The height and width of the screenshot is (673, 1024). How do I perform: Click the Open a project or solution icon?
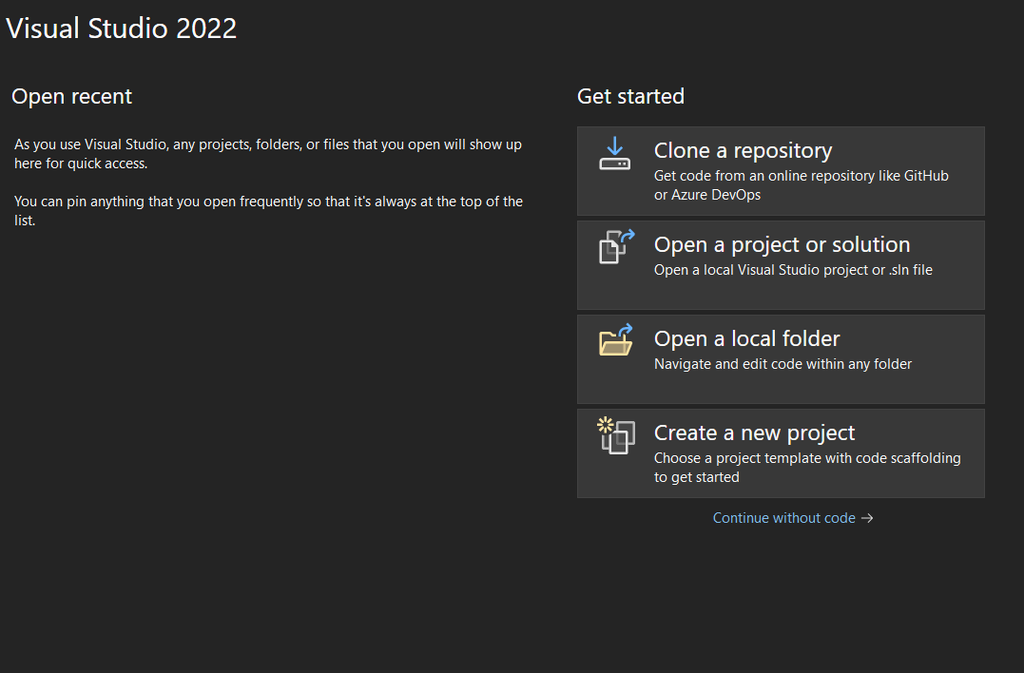[x=616, y=247]
